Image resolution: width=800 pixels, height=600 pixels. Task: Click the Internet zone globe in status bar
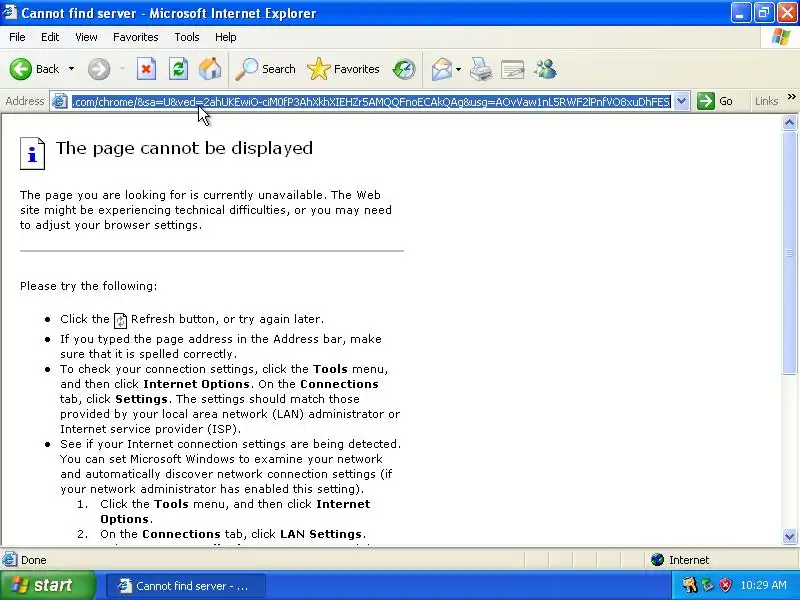pos(657,560)
